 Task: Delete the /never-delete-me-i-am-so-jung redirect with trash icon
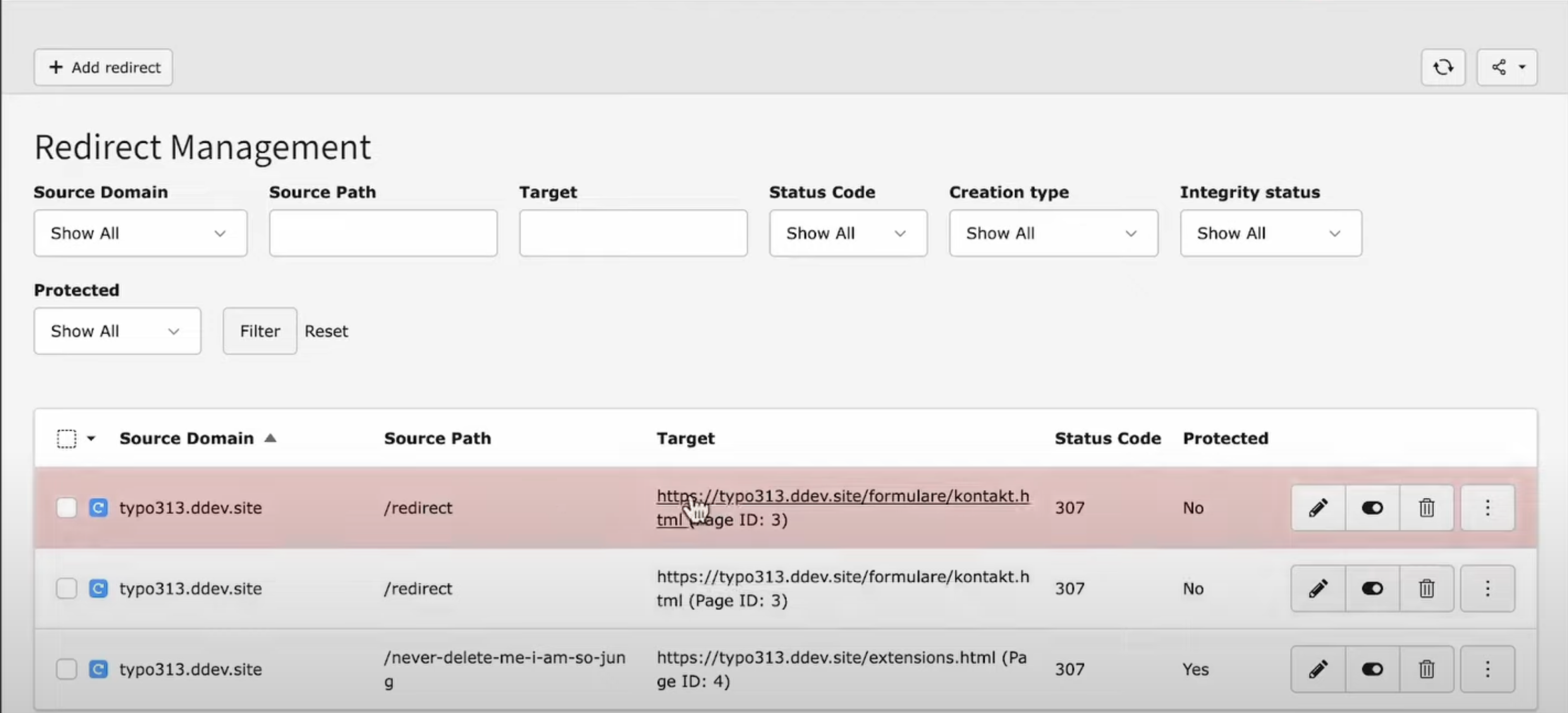[1427, 669]
